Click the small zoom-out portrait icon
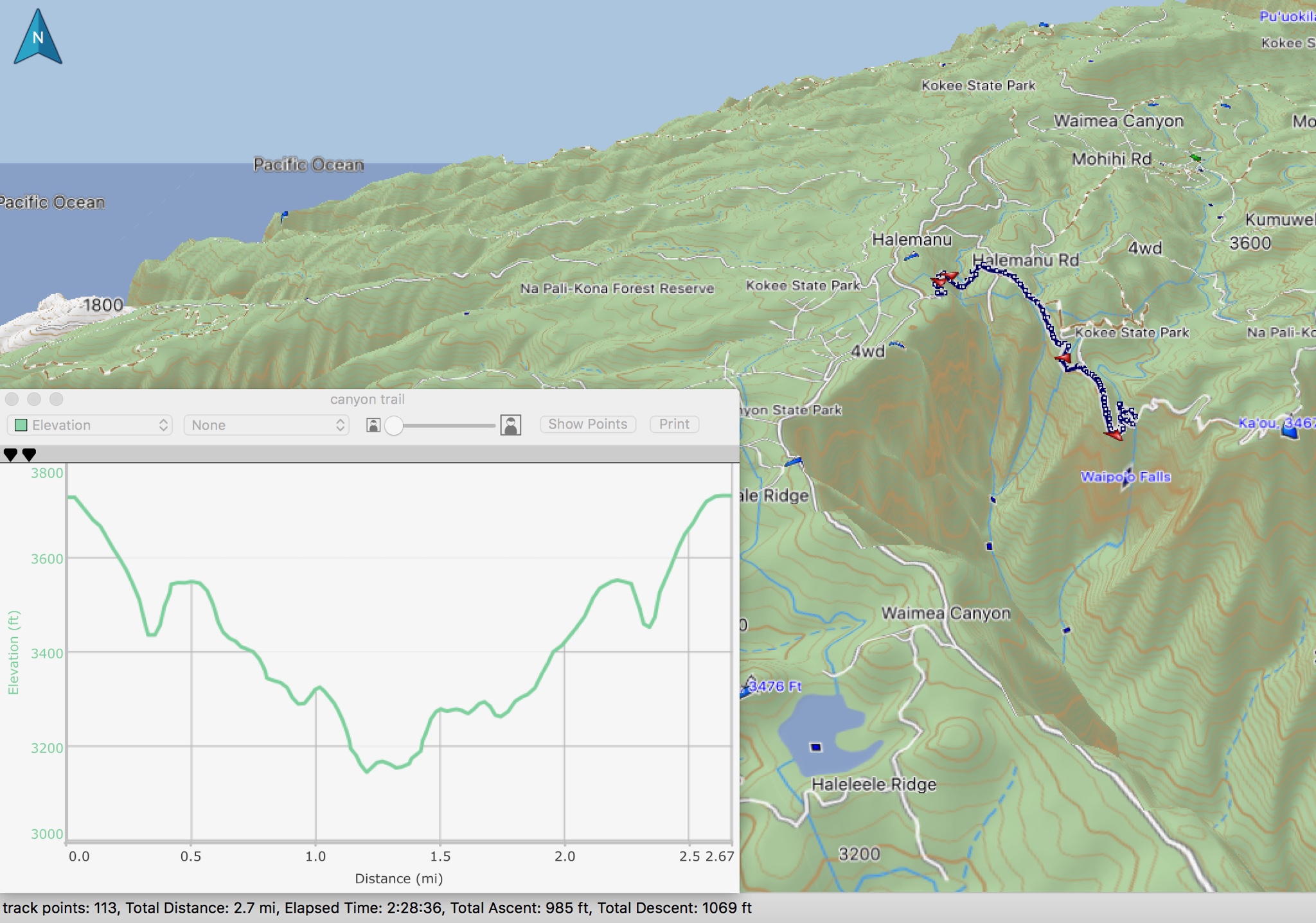The image size is (1316, 923). [x=373, y=425]
